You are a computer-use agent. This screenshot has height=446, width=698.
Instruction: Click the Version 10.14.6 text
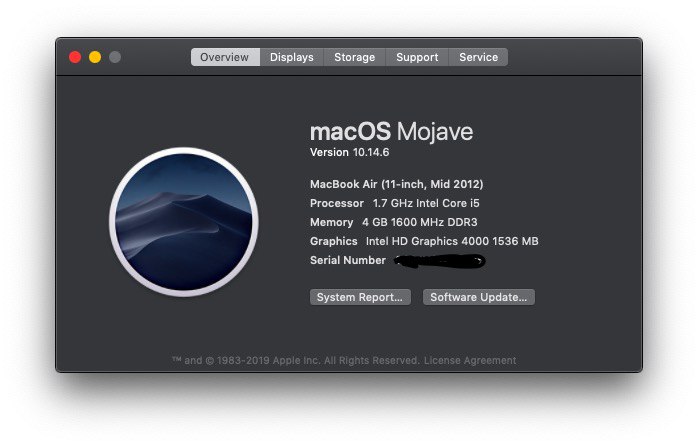pyautogui.click(x=349, y=152)
